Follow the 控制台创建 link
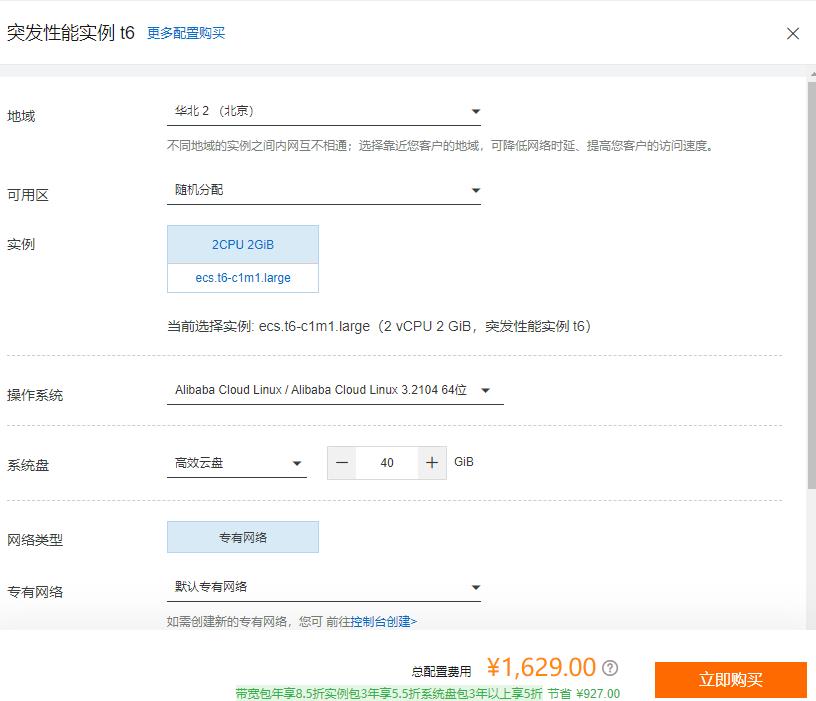The width and height of the screenshot is (816, 701). tap(384, 621)
